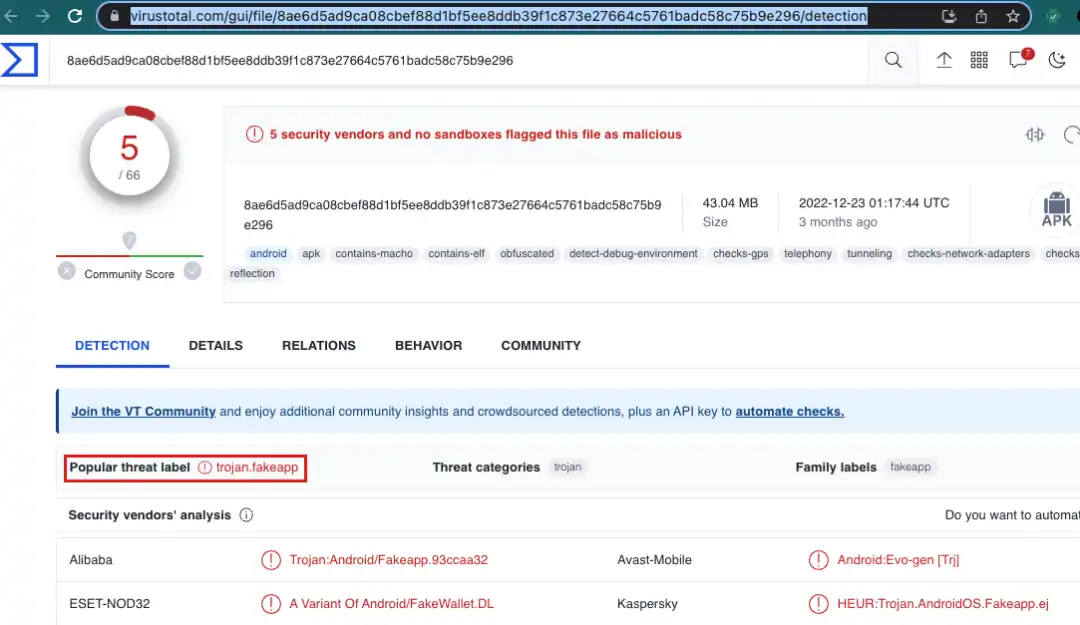Toggle dark mode with moon icon
This screenshot has width=1080, height=625.
point(1057,60)
